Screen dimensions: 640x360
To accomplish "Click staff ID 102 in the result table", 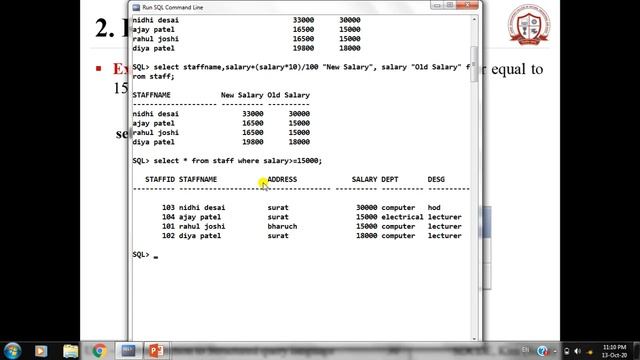I will [168, 236].
